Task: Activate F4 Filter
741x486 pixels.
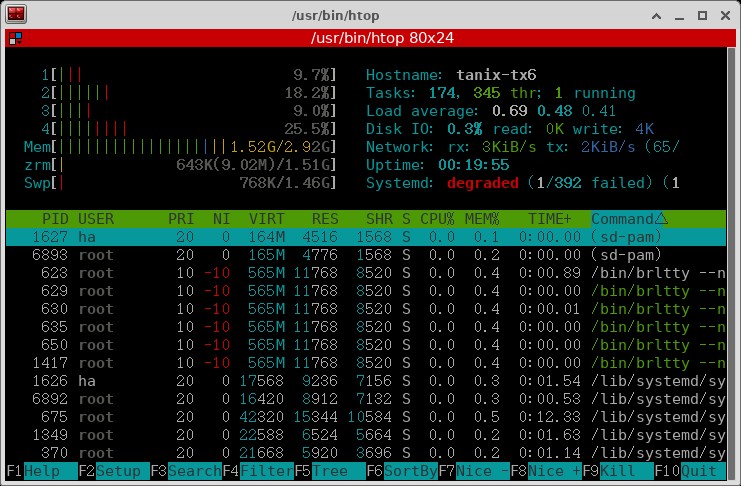Action: tap(258, 471)
